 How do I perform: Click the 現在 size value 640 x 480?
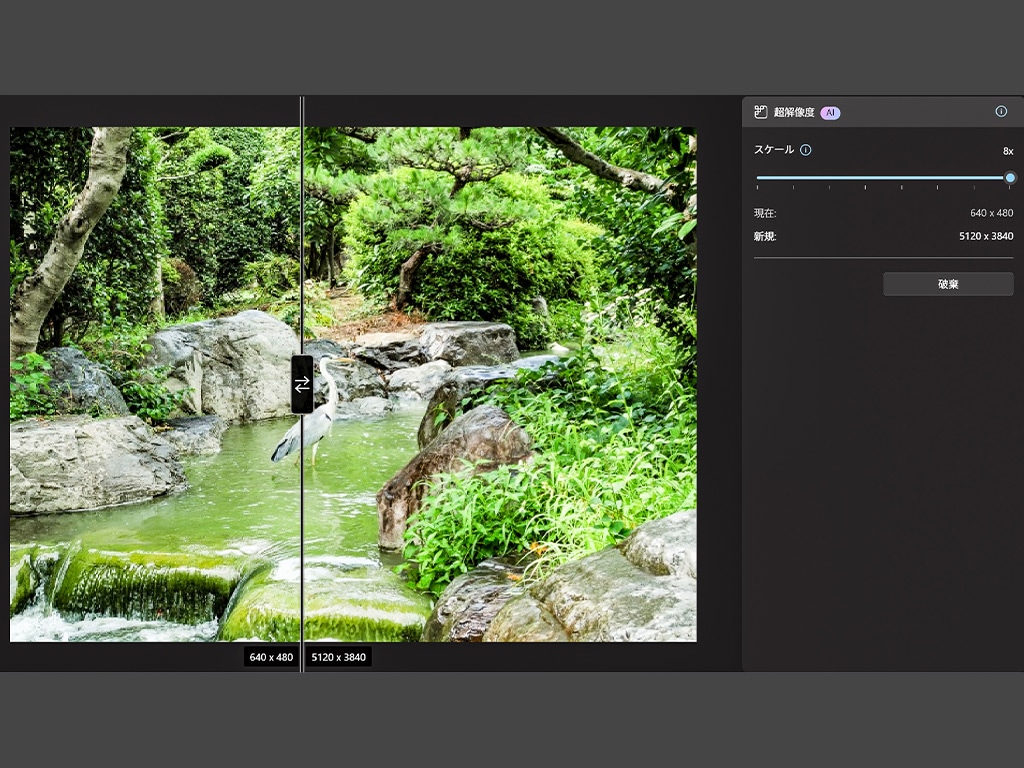991,213
